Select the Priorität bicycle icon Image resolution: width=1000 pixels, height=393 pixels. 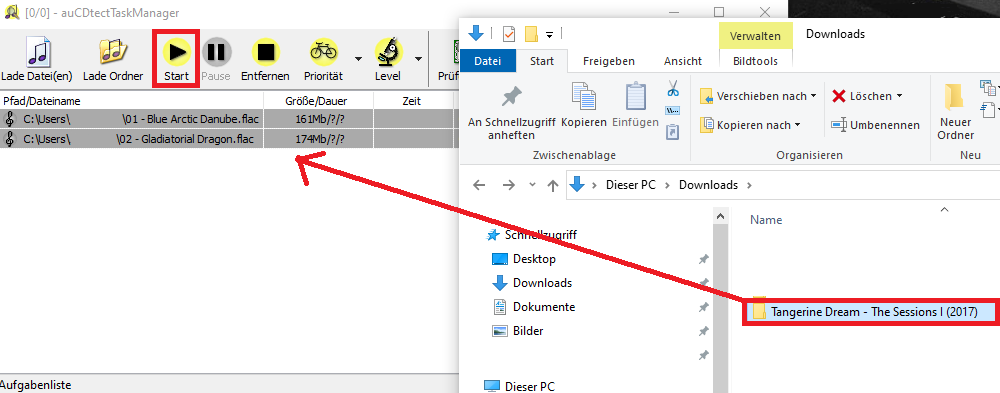coord(324,52)
